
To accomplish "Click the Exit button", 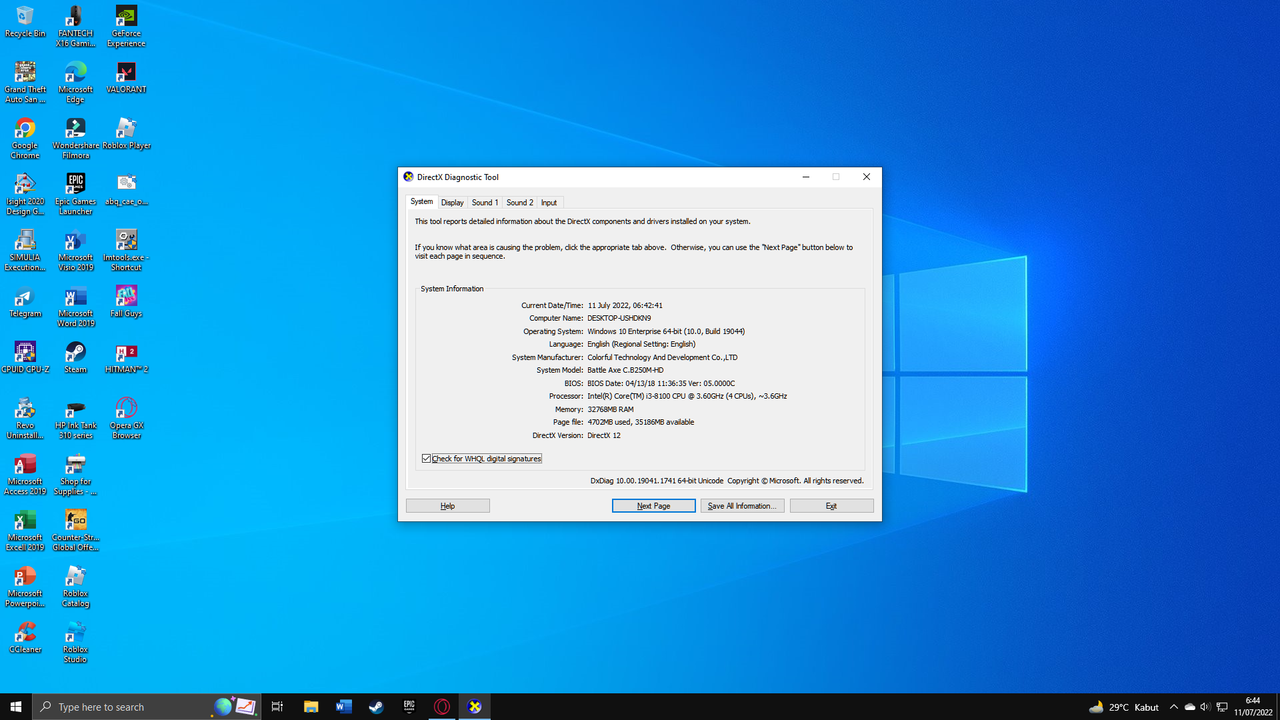I will (x=831, y=506).
